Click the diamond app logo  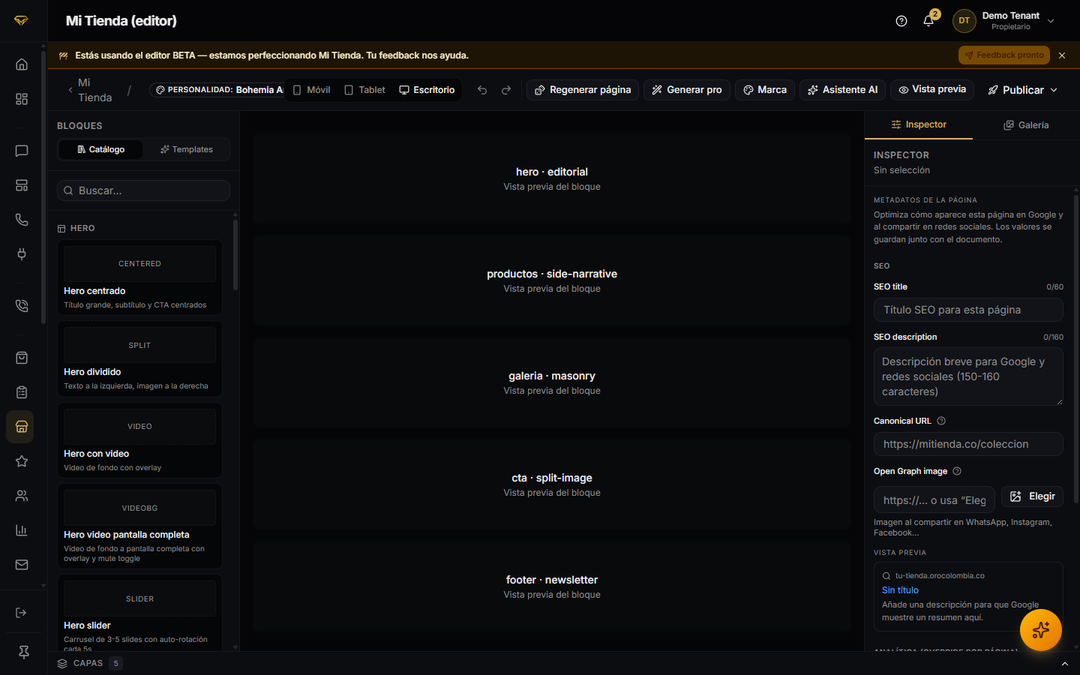point(21,21)
